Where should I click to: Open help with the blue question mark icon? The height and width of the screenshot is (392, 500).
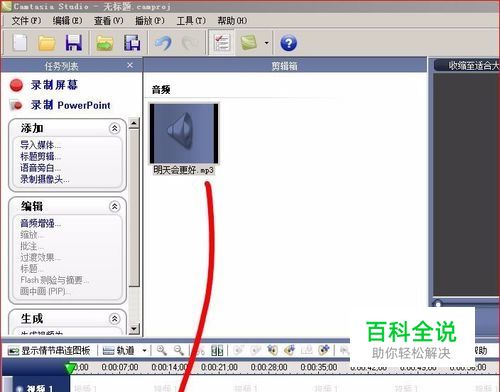(x=288, y=43)
